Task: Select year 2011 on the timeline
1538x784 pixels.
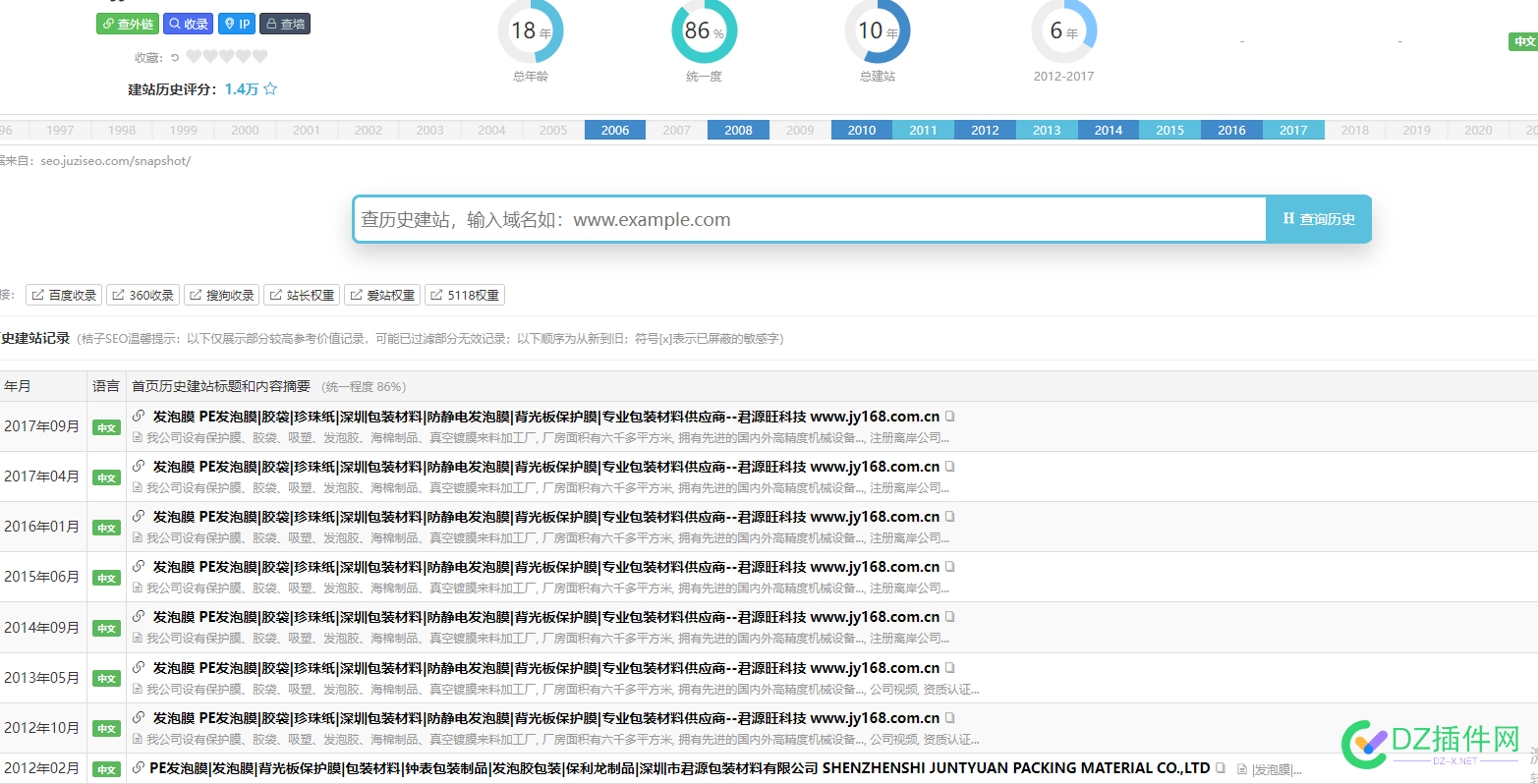Action: pos(923,130)
